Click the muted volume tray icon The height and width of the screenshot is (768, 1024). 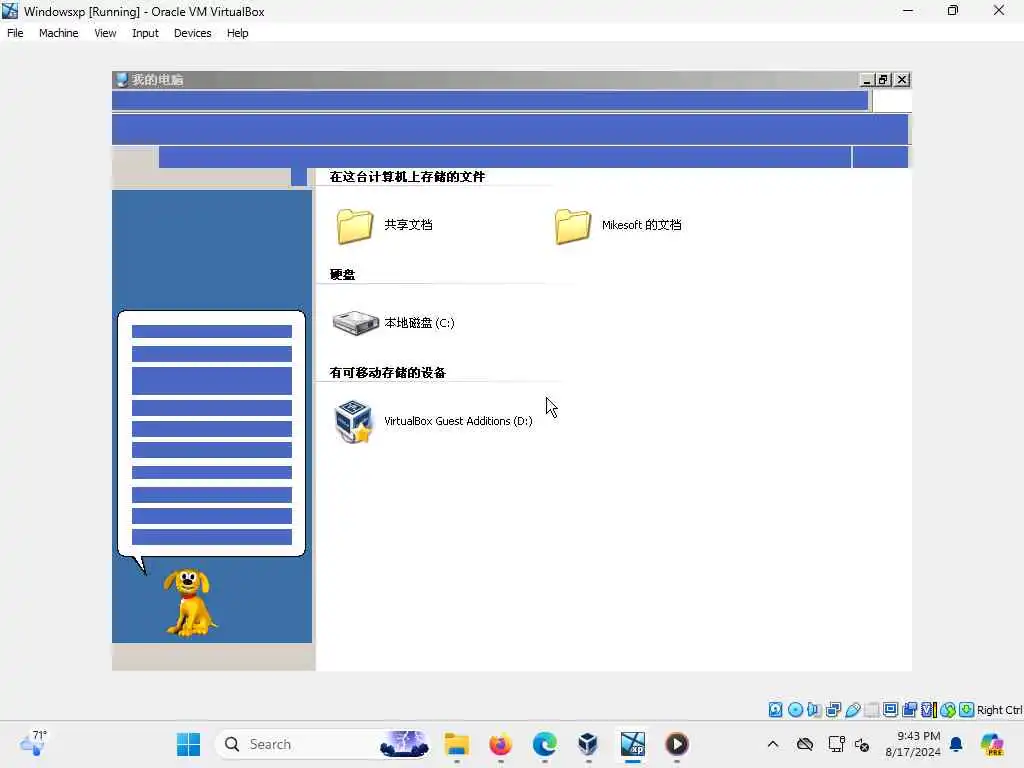[862, 744]
